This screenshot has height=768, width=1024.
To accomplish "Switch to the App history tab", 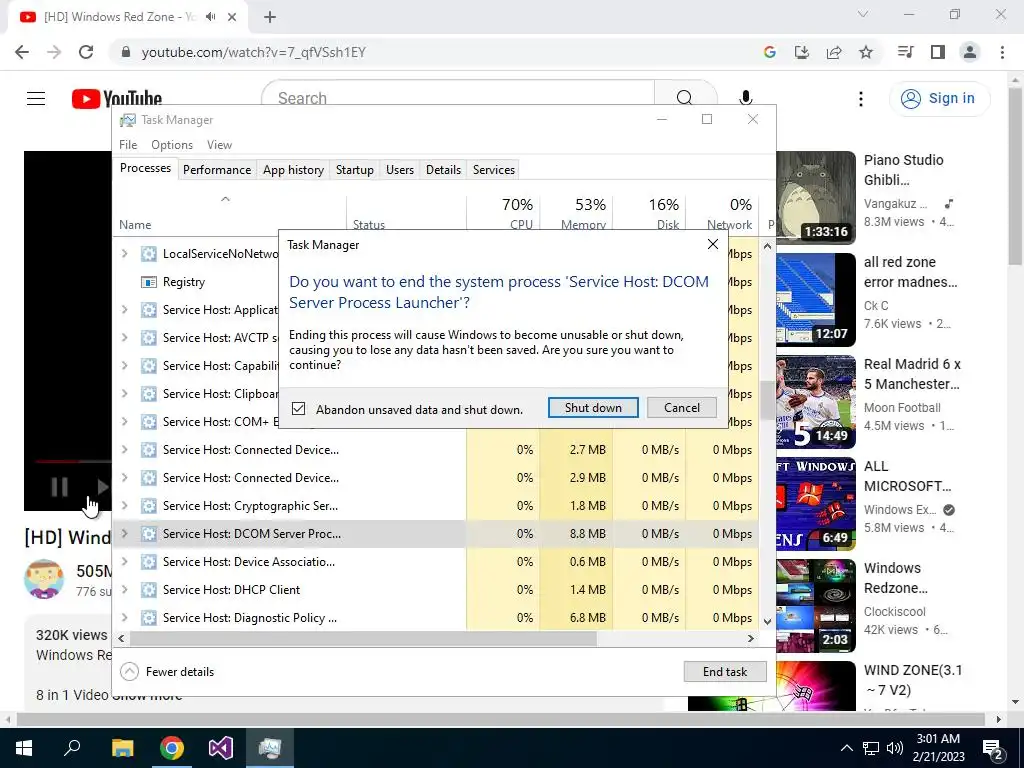I will pyautogui.click(x=293, y=170).
